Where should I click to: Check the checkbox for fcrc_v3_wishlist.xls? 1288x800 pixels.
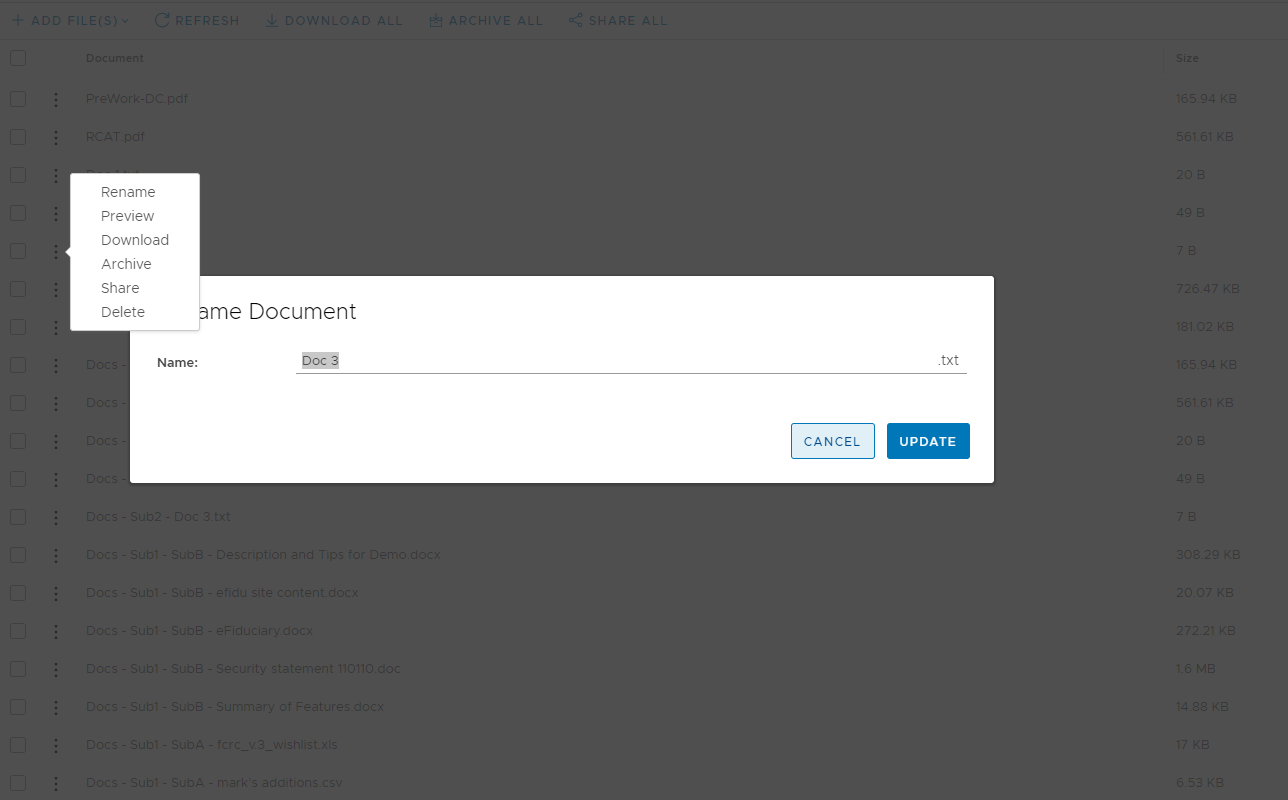[17, 744]
